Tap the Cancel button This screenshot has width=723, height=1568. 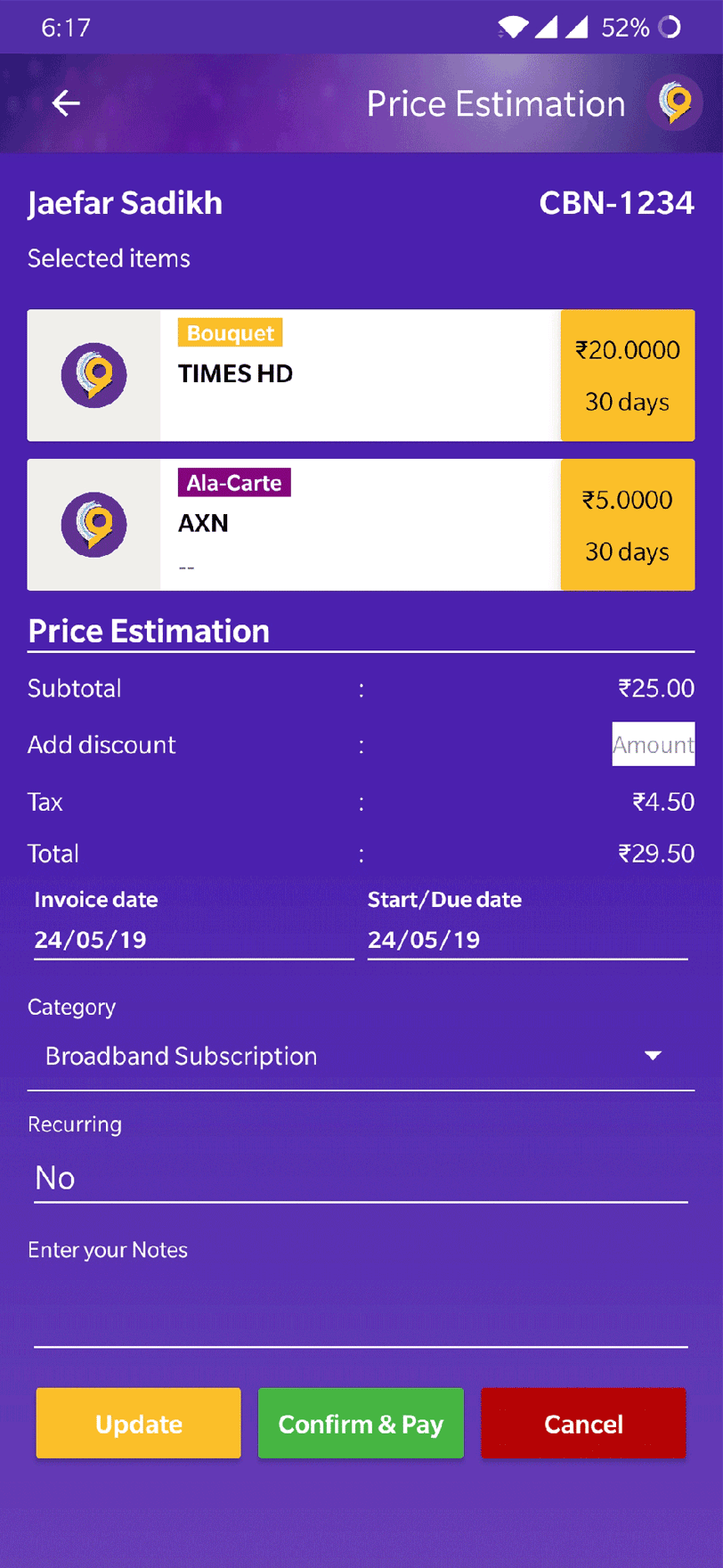pos(582,1424)
